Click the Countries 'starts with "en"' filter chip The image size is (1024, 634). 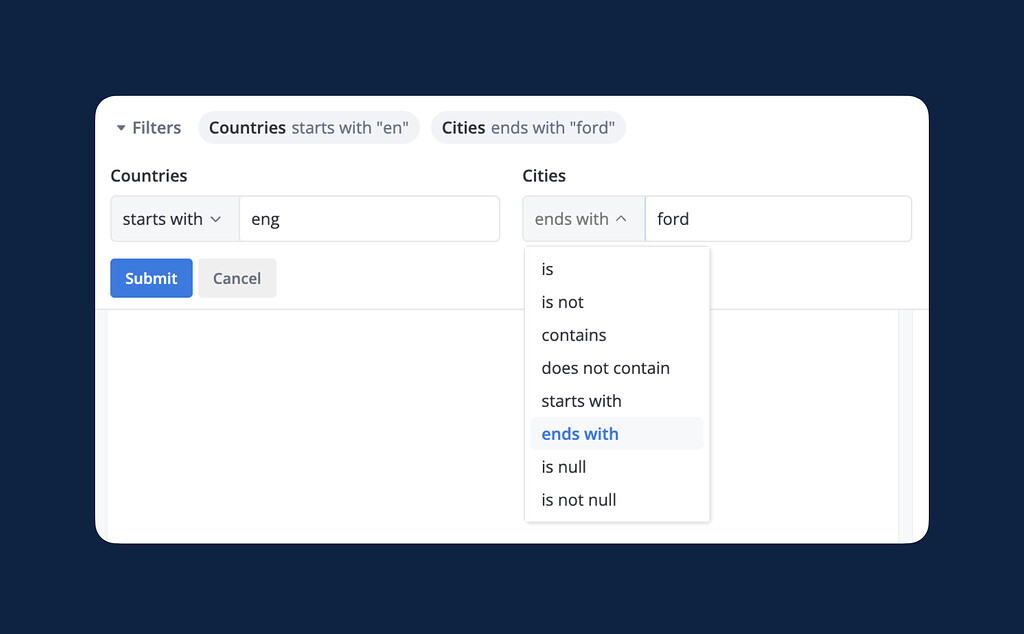(x=308, y=127)
